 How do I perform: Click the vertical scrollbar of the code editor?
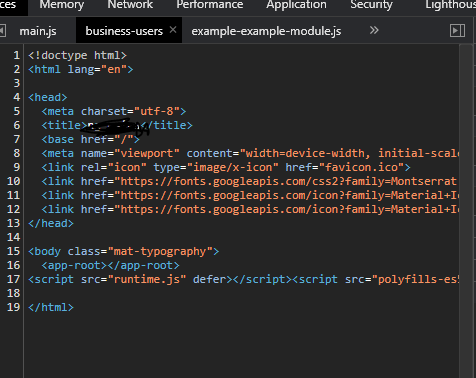tap(466, 211)
